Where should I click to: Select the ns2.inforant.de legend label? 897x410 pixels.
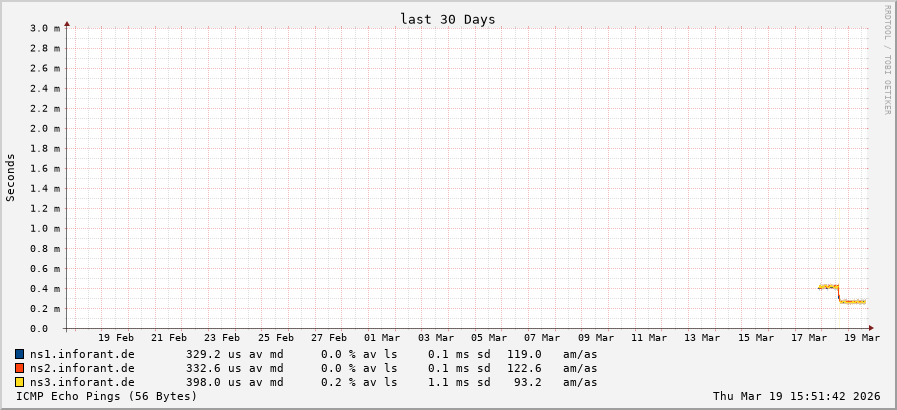pyautogui.click(x=82, y=368)
